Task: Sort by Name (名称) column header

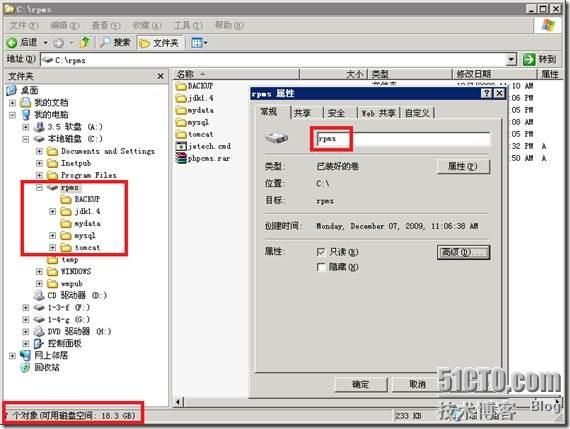Action: 236,74
